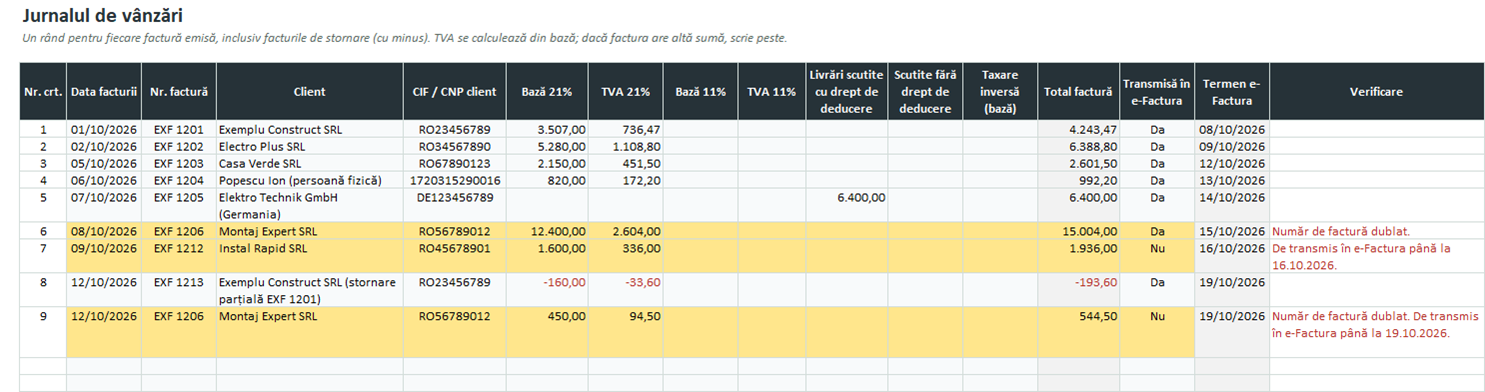Screen dimensions: 1485x392
Task: Select negative base cell '-160,00'
Action: coord(547,290)
